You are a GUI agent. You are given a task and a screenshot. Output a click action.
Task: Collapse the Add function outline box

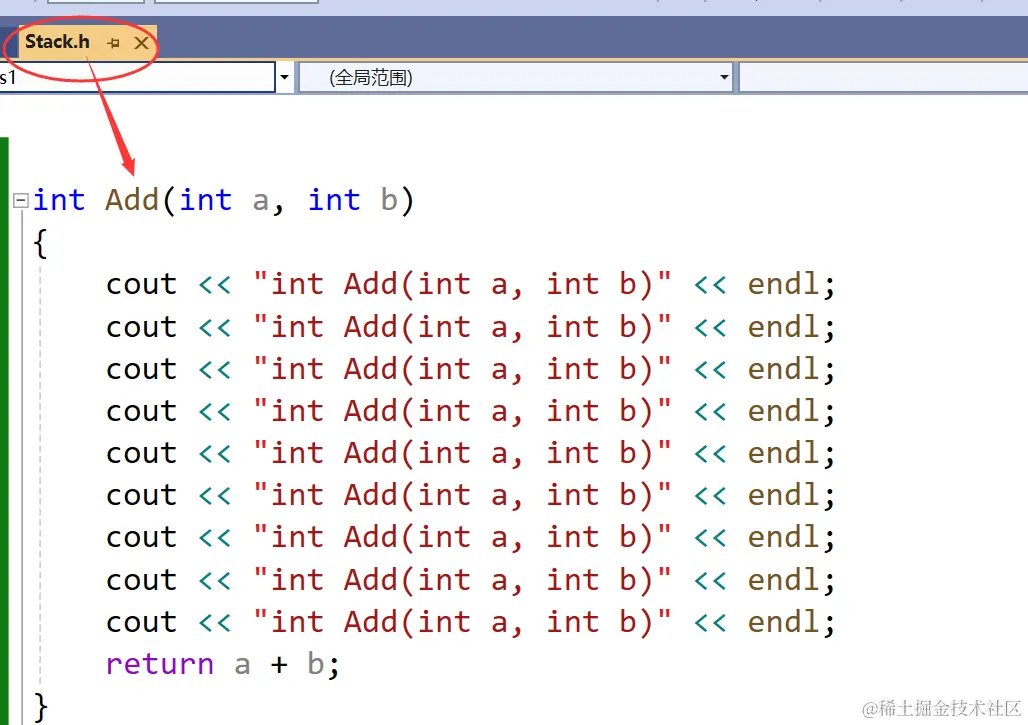(21, 200)
